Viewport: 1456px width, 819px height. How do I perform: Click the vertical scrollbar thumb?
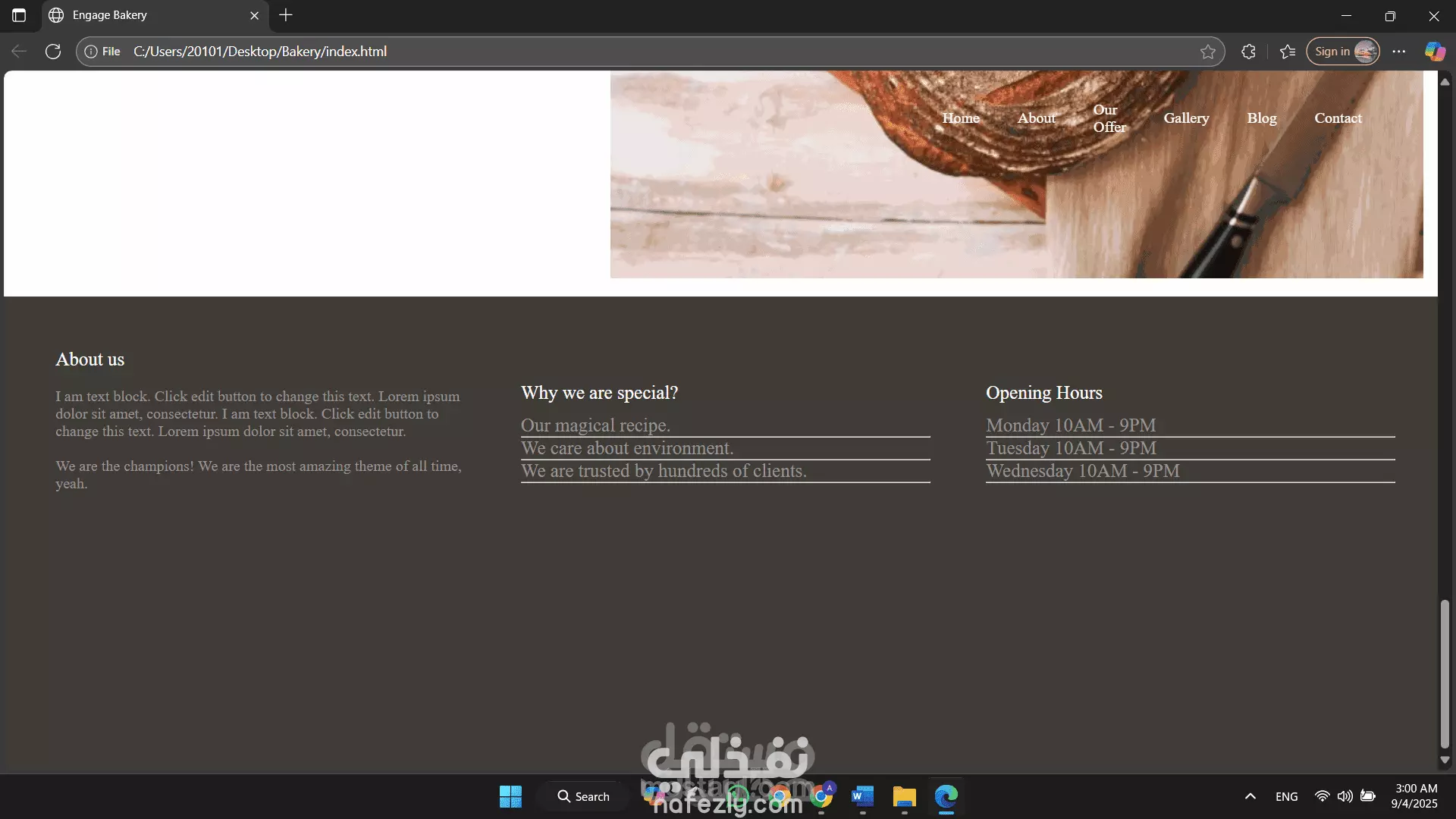pyautogui.click(x=1445, y=673)
